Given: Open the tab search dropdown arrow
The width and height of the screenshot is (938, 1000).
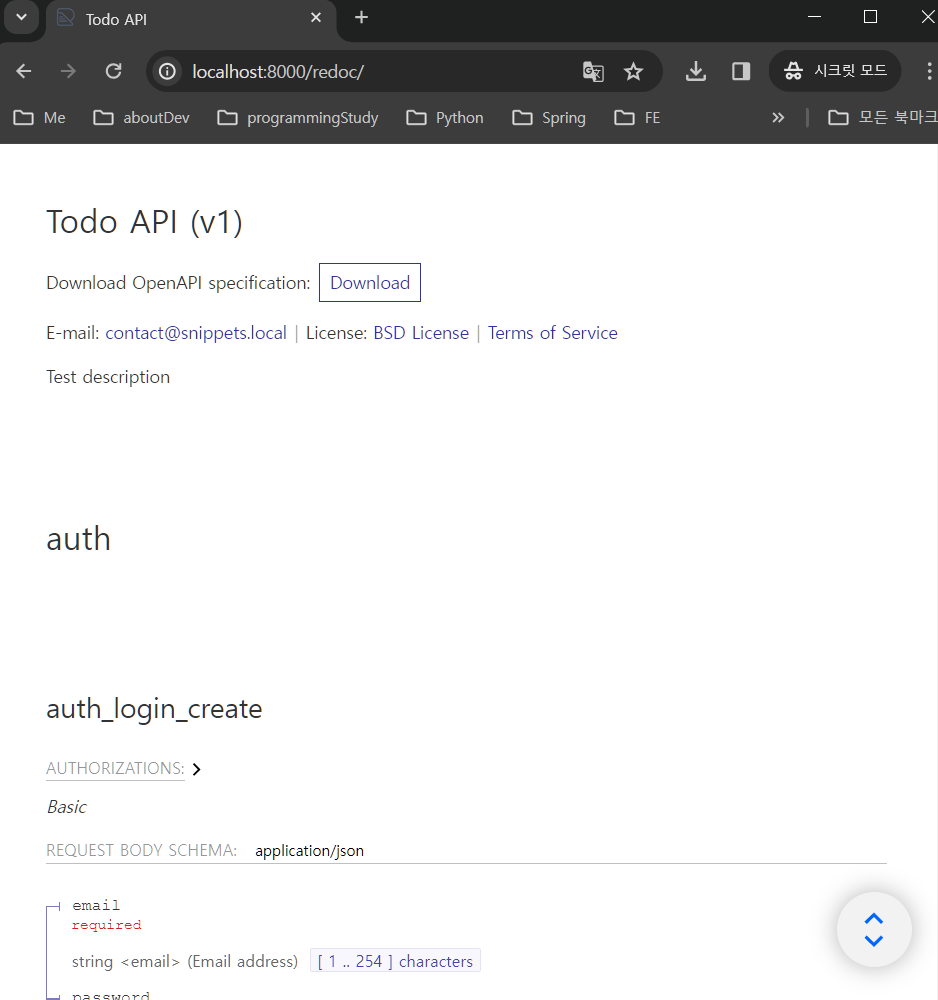Looking at the screenshot, I should tap(22, 17).
